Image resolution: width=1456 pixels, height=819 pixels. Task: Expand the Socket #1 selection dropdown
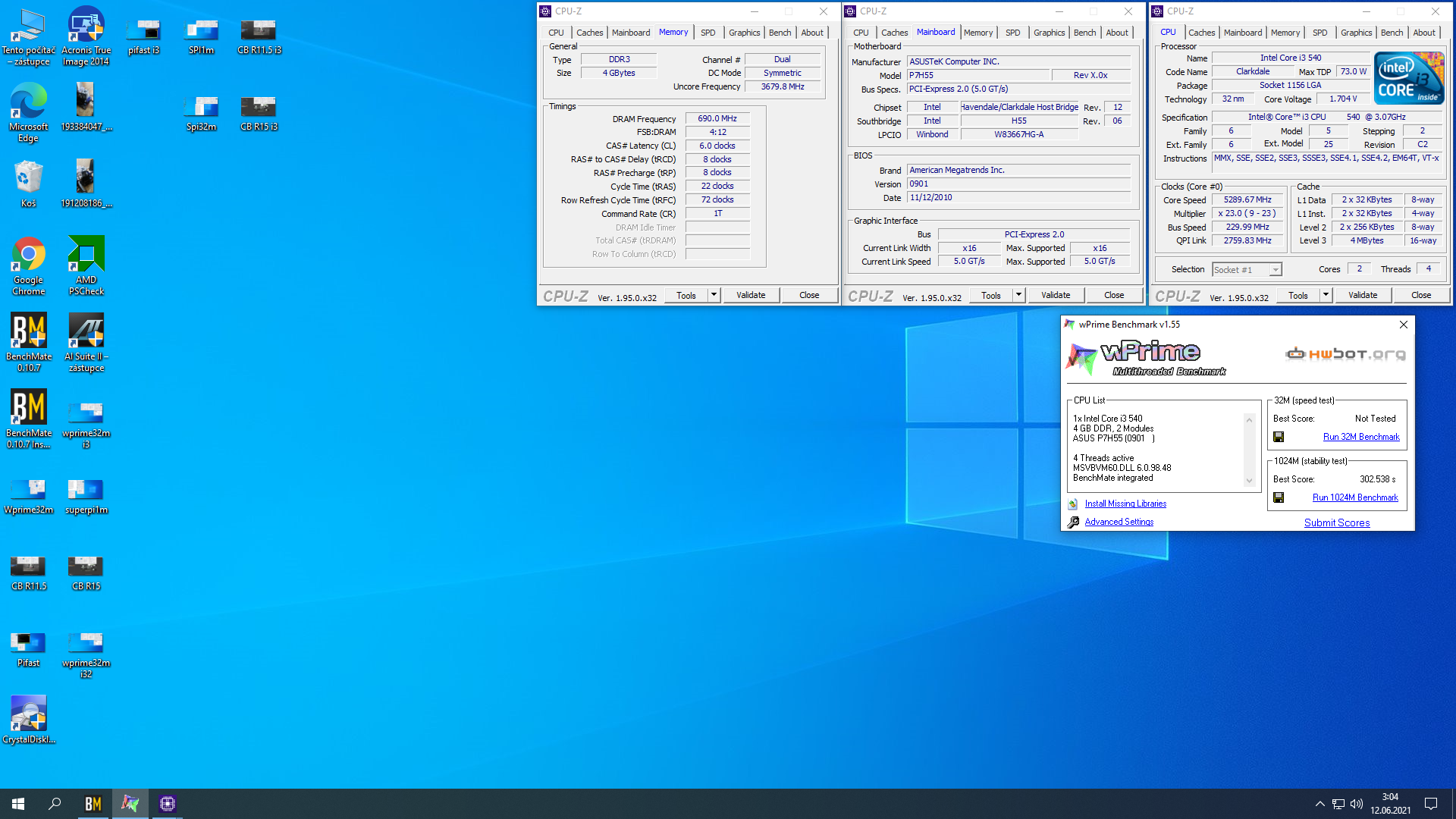(1276, 270)
